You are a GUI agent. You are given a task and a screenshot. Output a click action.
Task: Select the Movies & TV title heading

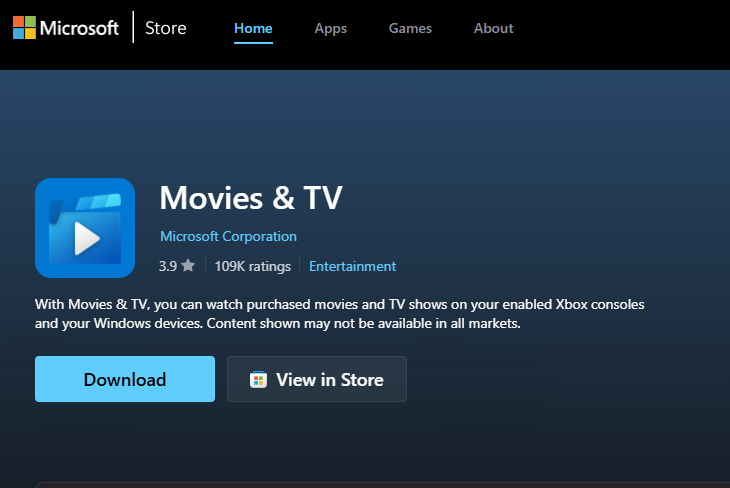[x=251, y=198]
